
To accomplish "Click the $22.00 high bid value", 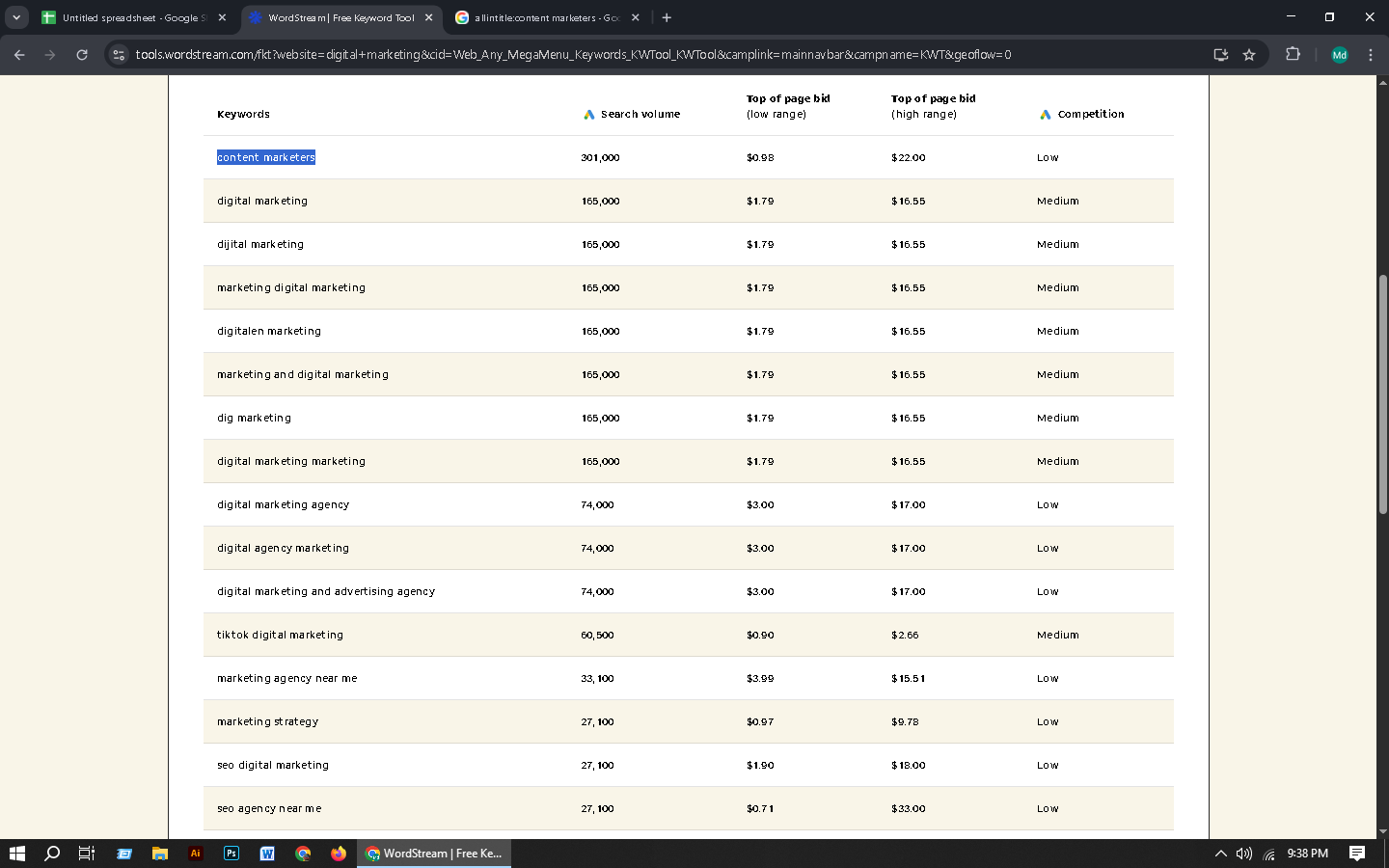I will tap(908, 157).
